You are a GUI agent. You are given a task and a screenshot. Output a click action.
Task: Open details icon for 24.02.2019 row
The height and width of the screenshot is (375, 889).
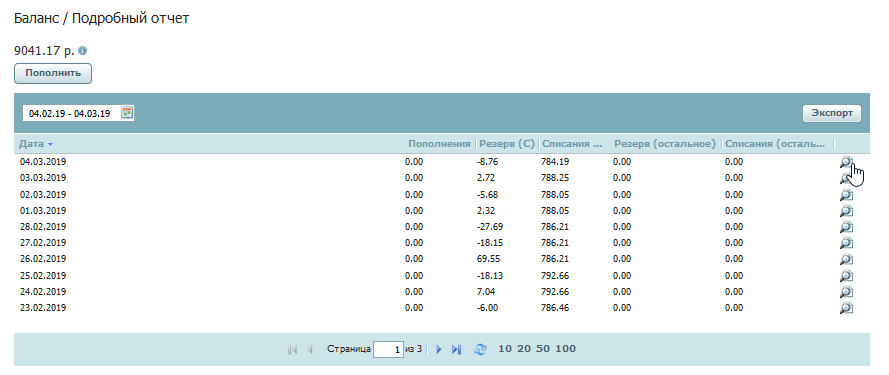846,292
